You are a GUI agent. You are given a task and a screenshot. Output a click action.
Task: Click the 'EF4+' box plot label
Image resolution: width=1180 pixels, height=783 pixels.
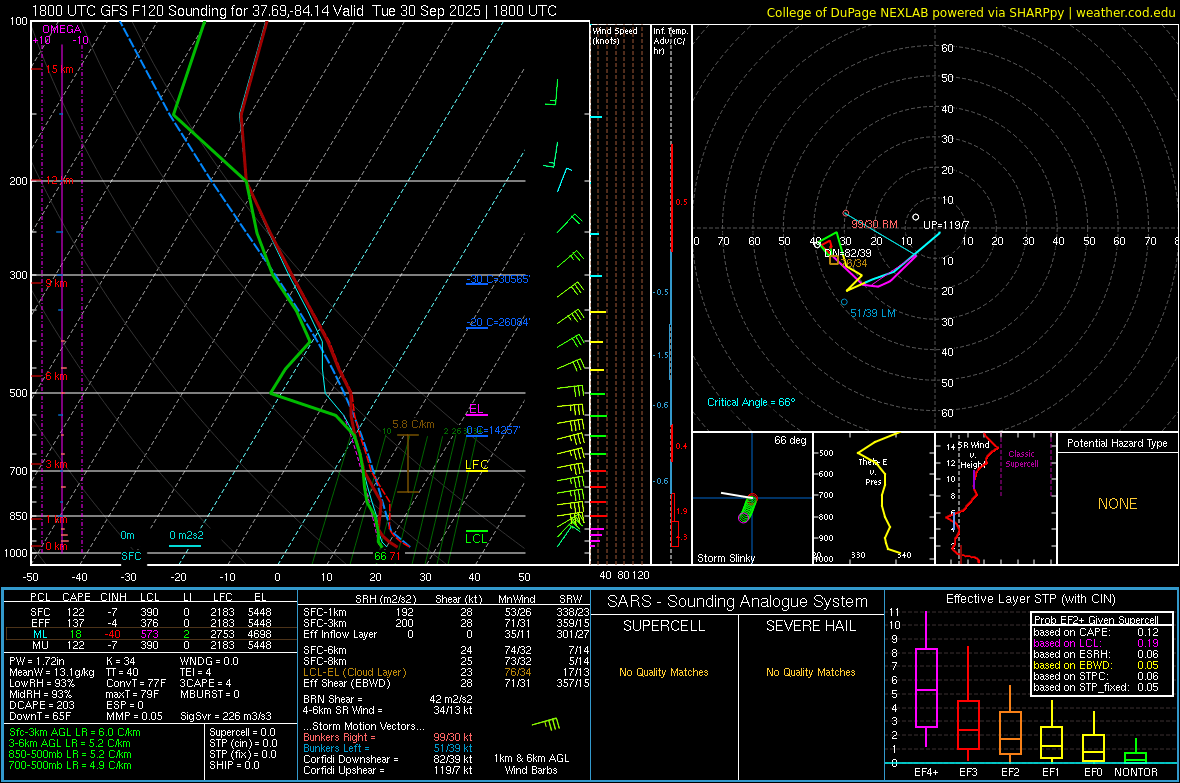coord(926,772)
